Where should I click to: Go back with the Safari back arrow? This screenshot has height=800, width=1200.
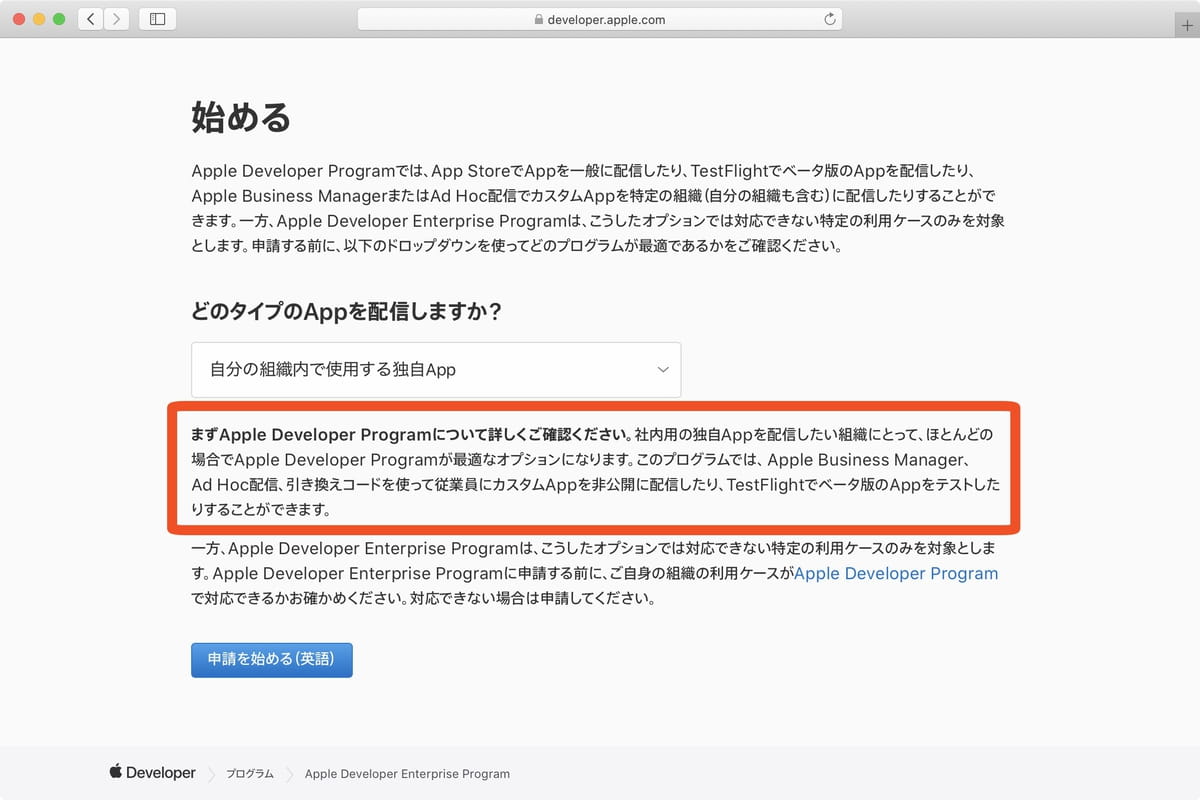pos(91,19)
